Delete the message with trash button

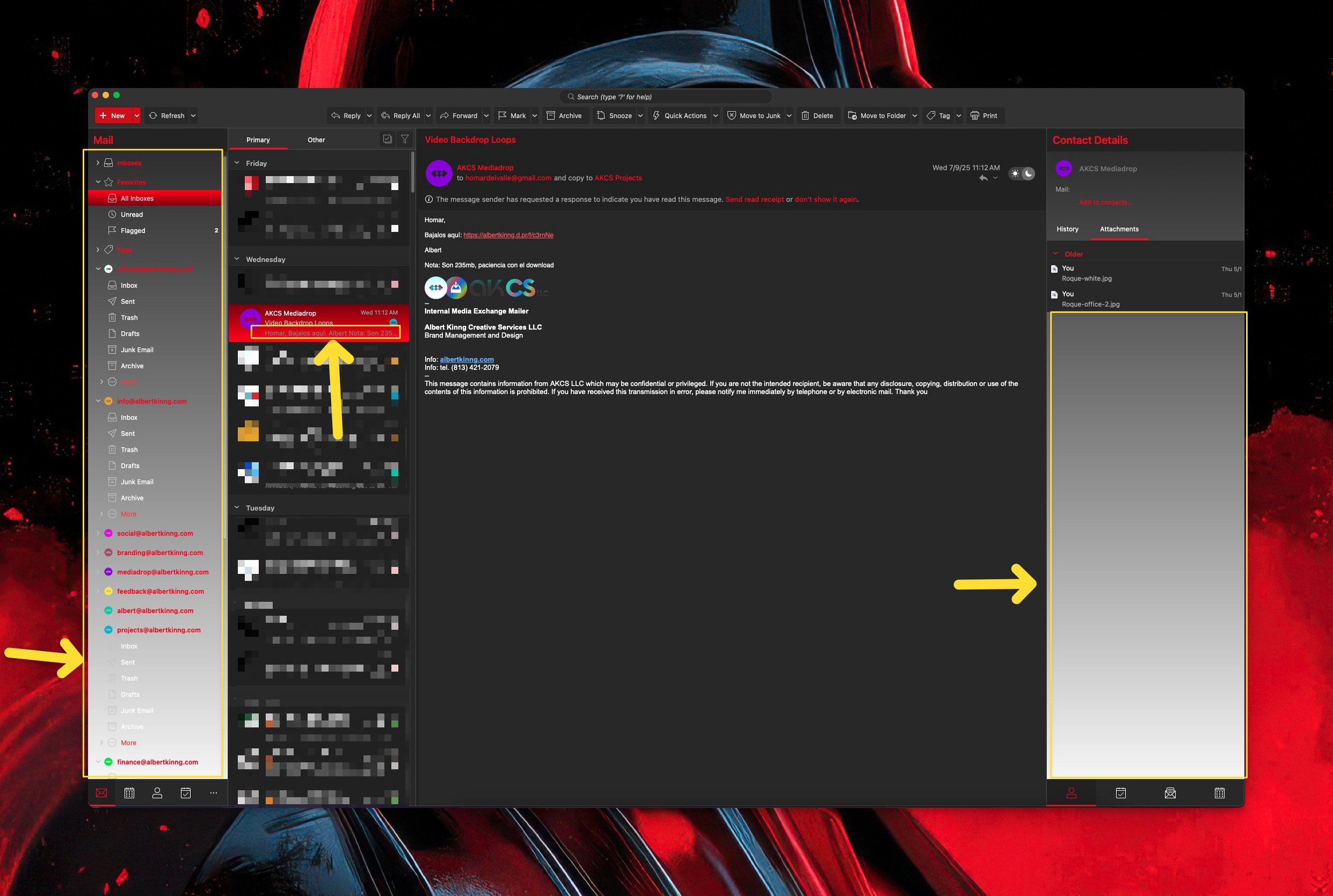click(817, 115)
